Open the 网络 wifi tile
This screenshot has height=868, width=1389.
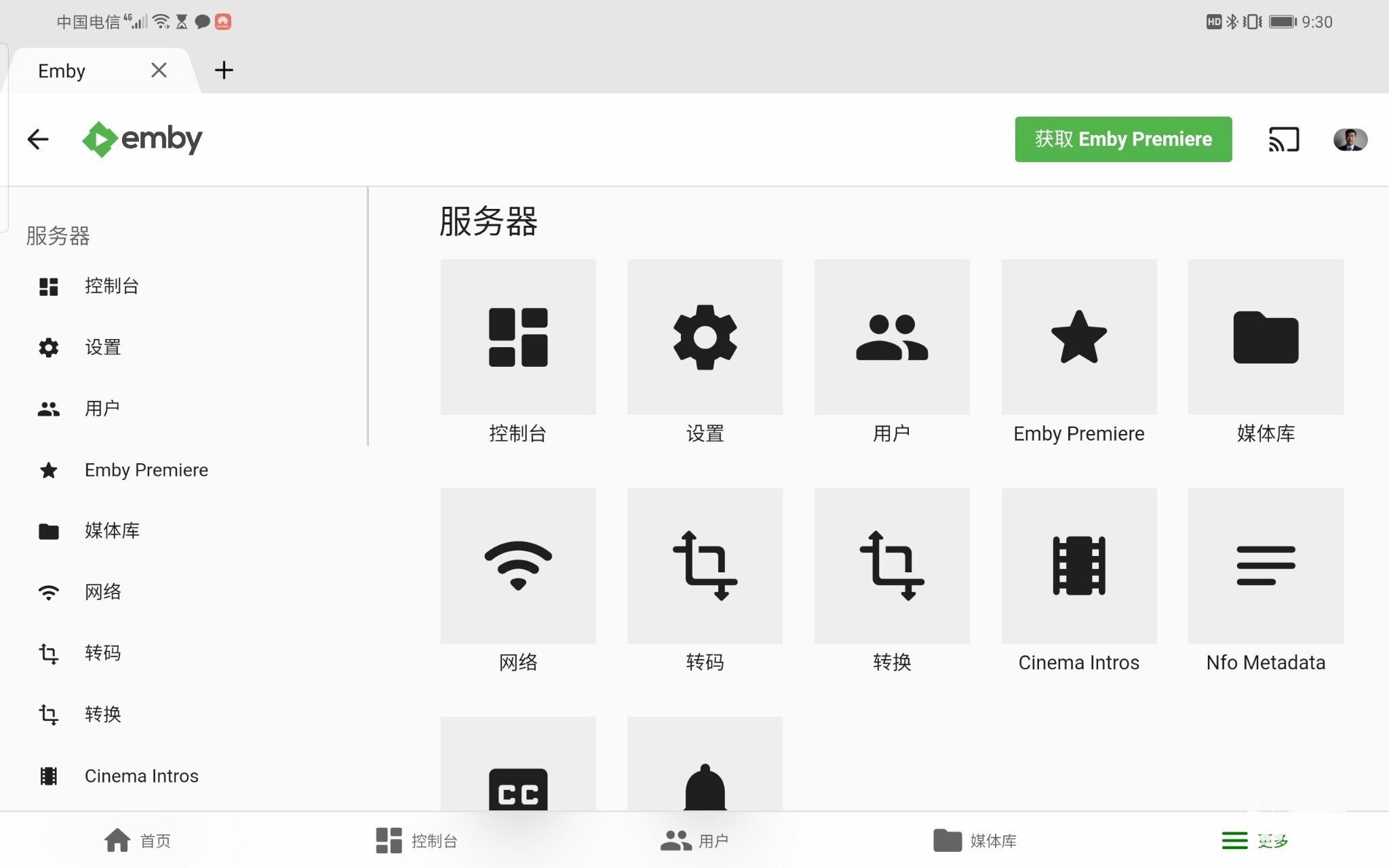pyautogui.click(x=518, y=566)
